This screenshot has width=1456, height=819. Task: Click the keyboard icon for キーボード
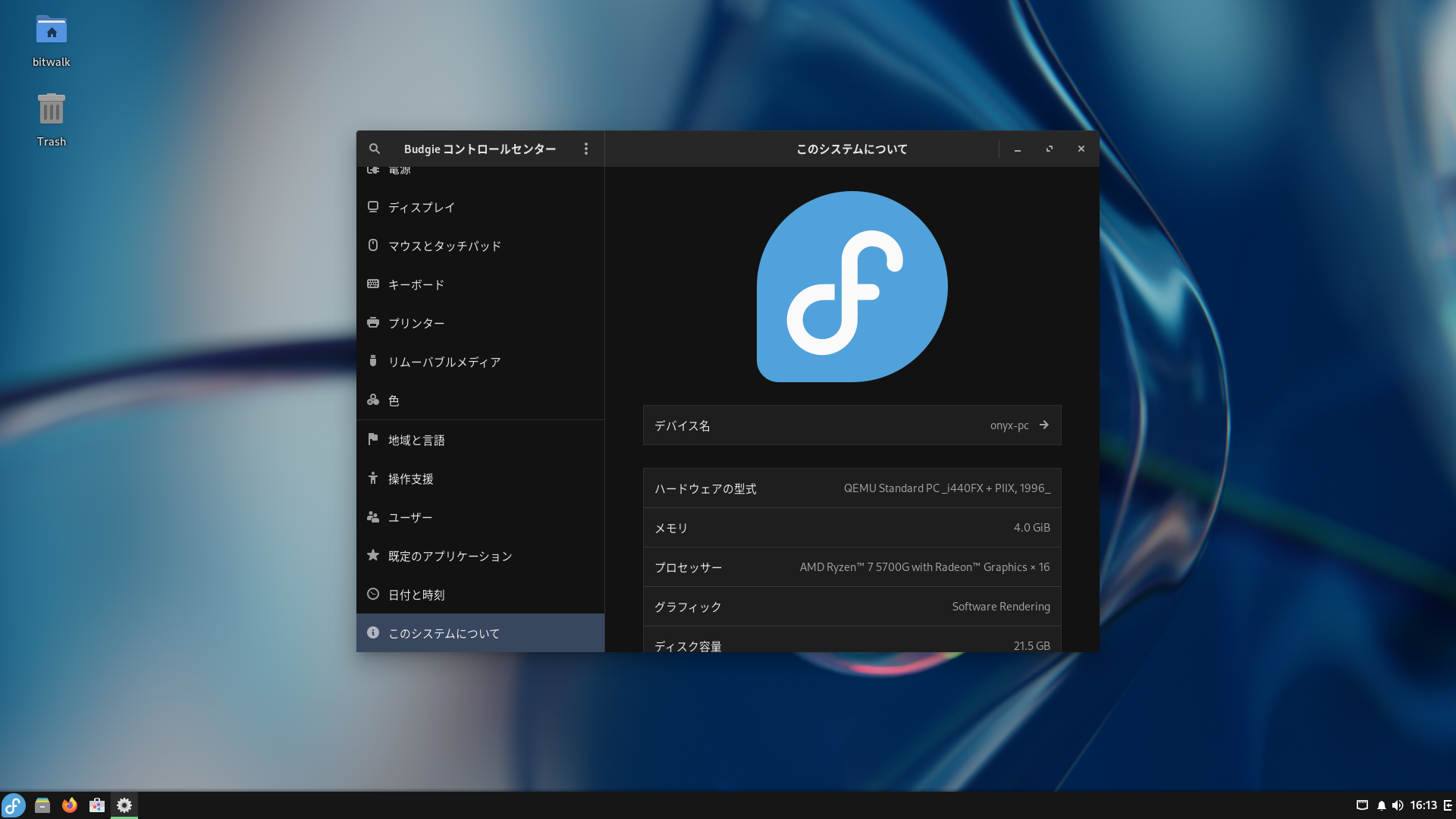pos(373,284)
